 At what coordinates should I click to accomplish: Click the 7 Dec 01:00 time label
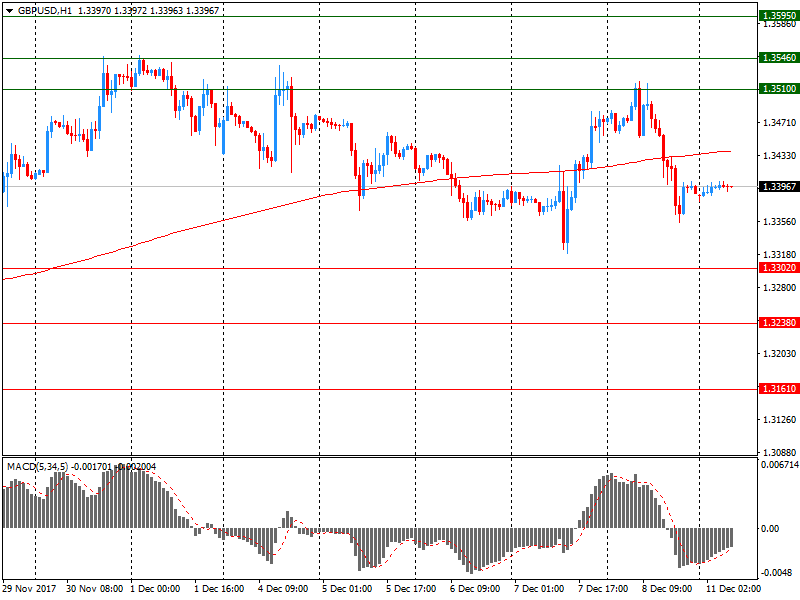pos(539,589)
